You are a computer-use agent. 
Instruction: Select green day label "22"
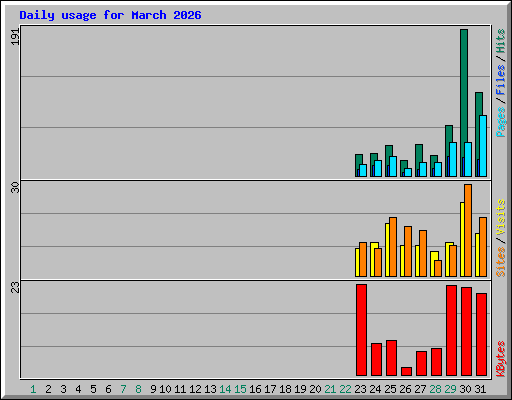tap(345, 389)
